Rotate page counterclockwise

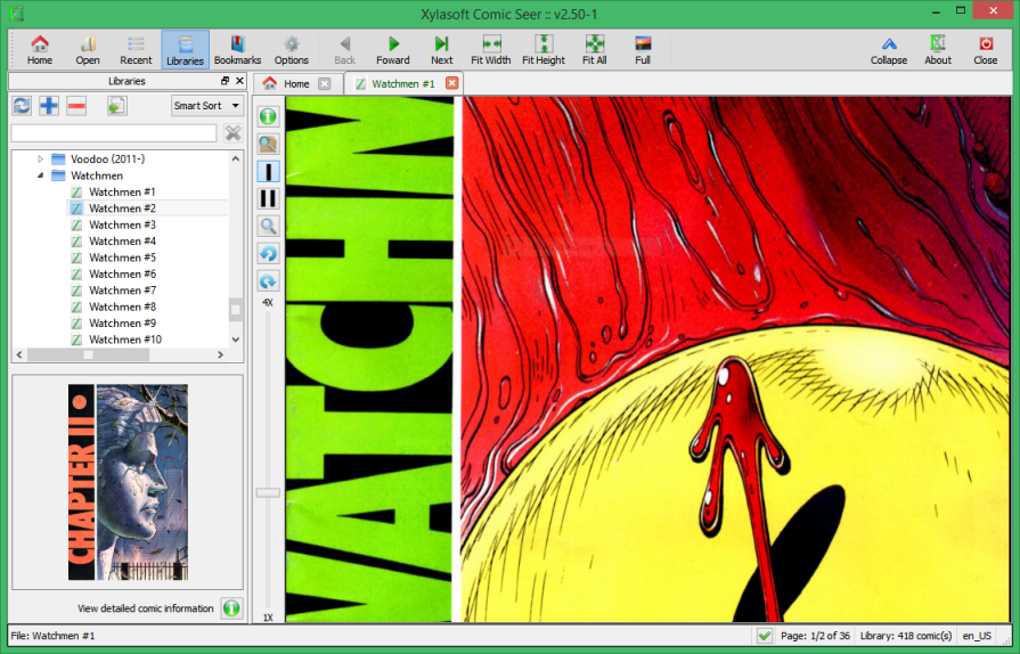tap(268, 254)
